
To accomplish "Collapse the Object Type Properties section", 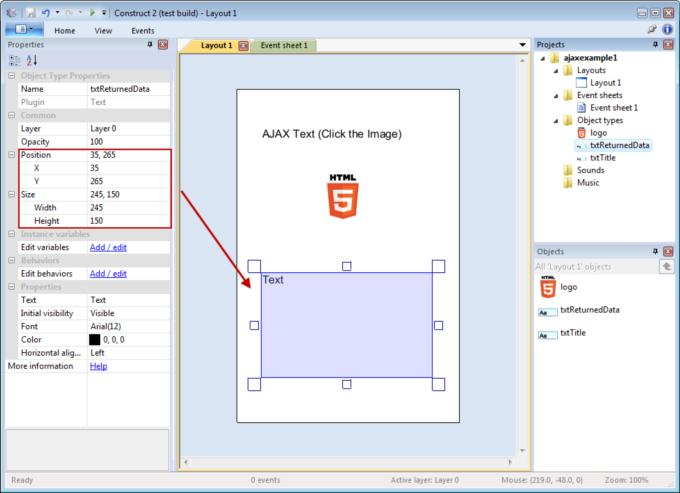I will click(12, 76).
